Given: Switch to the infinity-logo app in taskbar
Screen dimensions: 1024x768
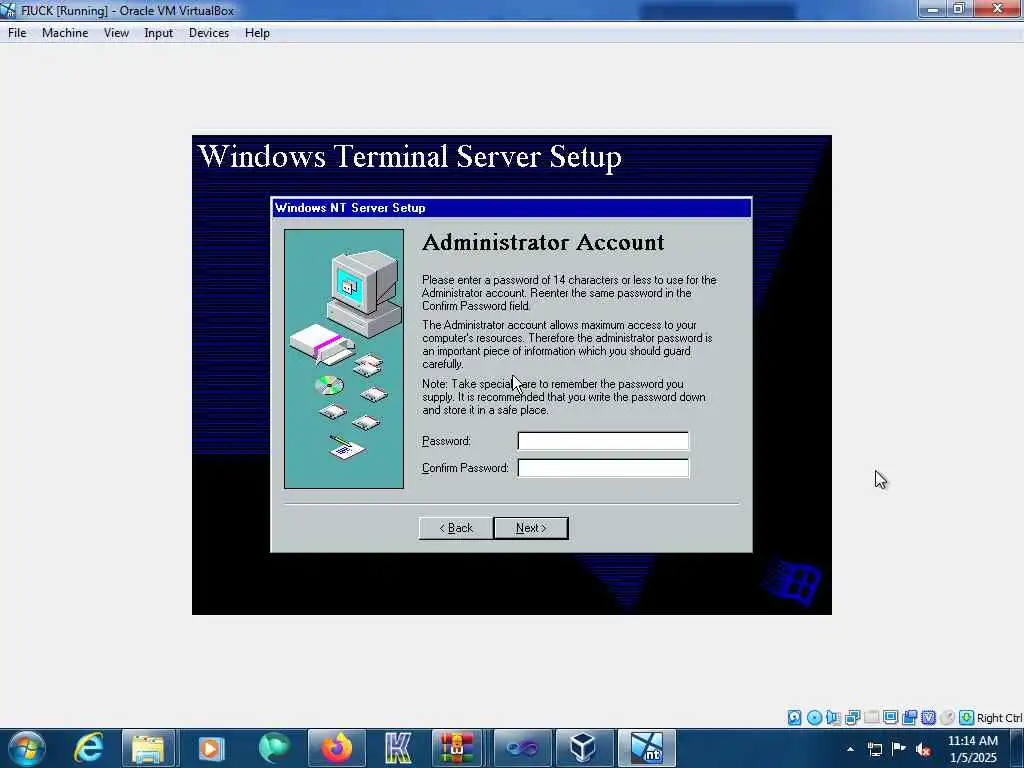Looking at the screenshot, I should pyautogui.click(x=522, y=748).
